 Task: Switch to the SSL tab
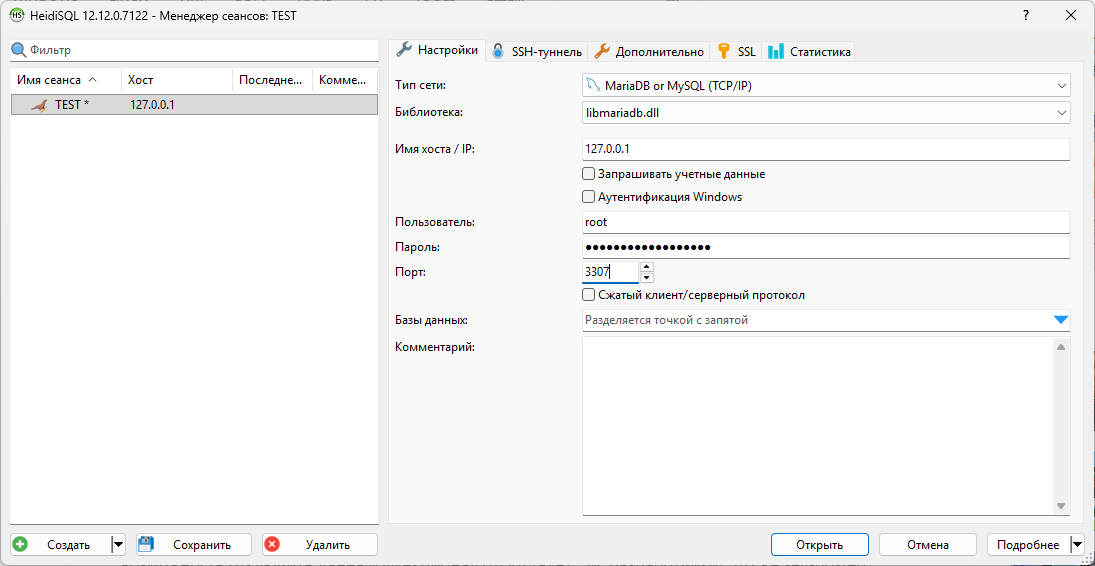[736, 51]
